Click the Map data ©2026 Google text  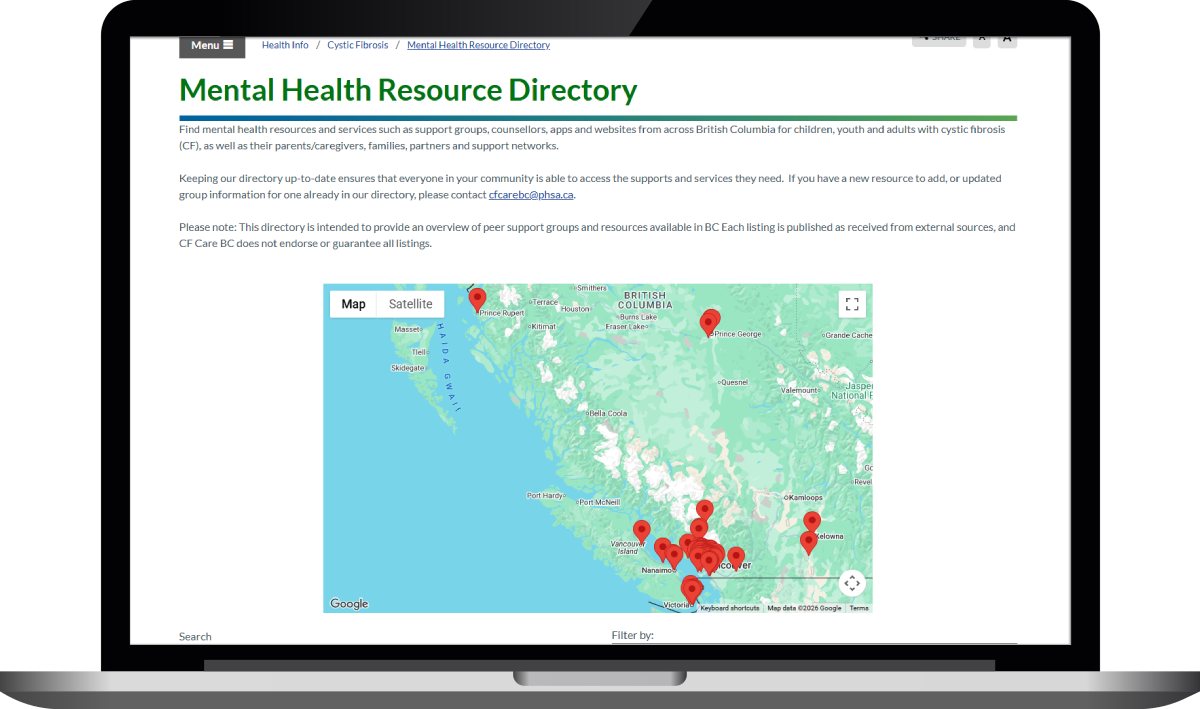tap(804, 608)
